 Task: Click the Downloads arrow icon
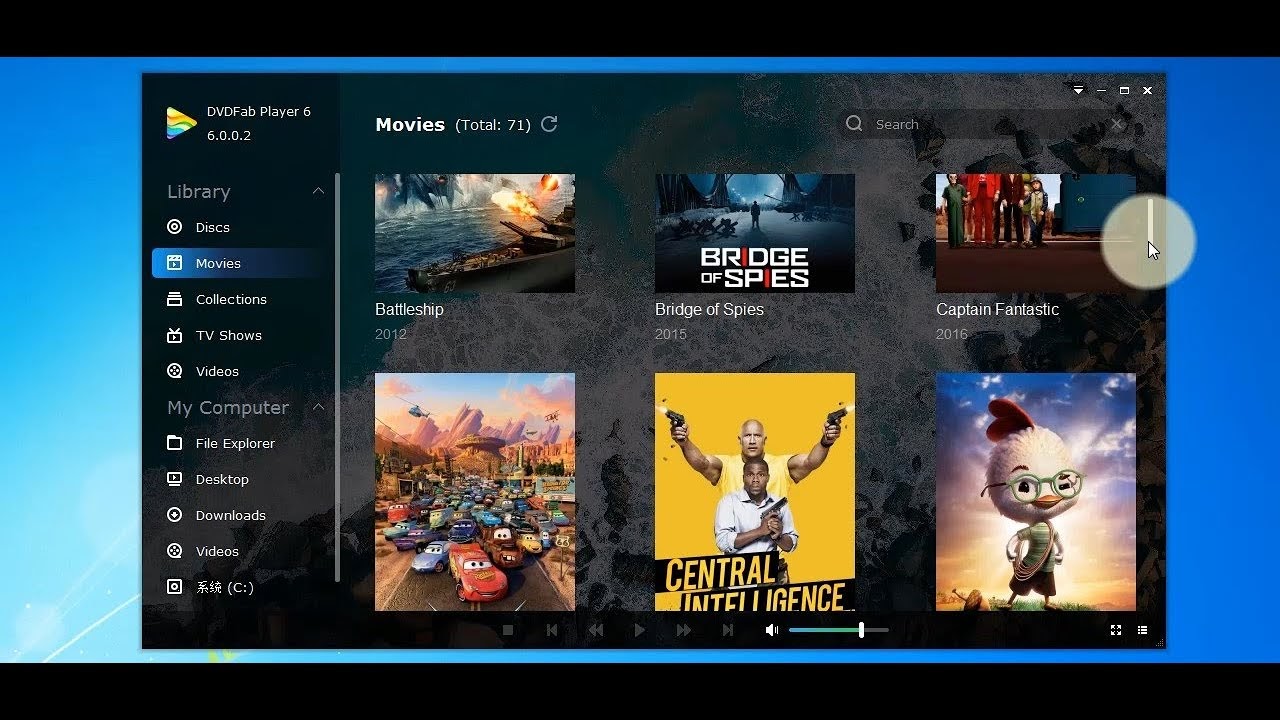175,515
